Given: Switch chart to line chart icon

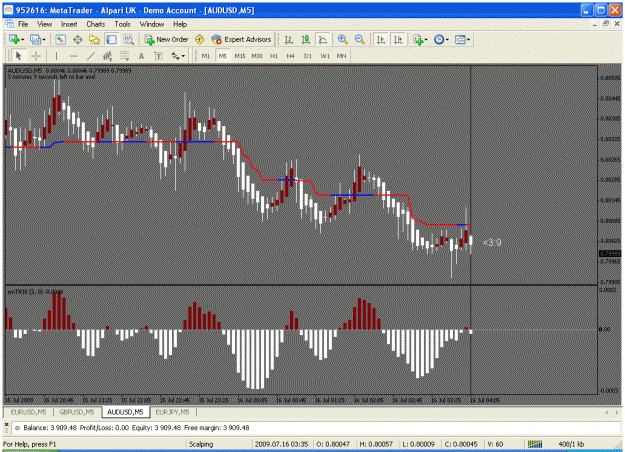Looking at the screenshot, I should pos(322,39).
